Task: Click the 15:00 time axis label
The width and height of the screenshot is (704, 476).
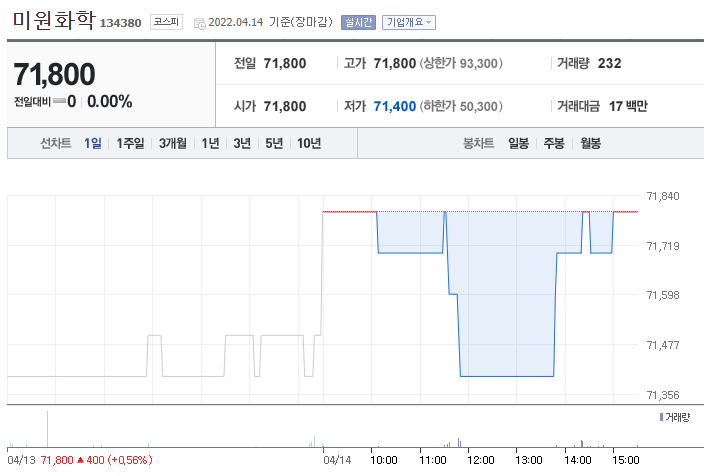Action: tap(626, 460)
